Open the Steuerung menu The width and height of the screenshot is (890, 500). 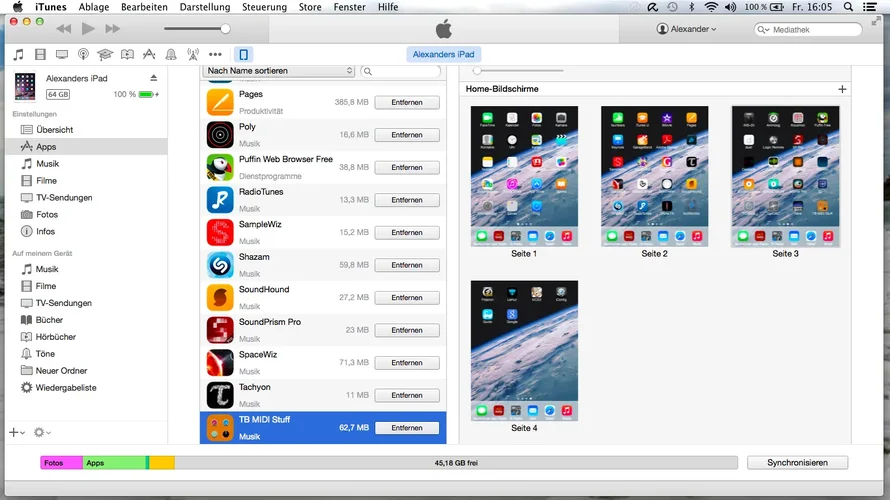(x=264, y=7)
